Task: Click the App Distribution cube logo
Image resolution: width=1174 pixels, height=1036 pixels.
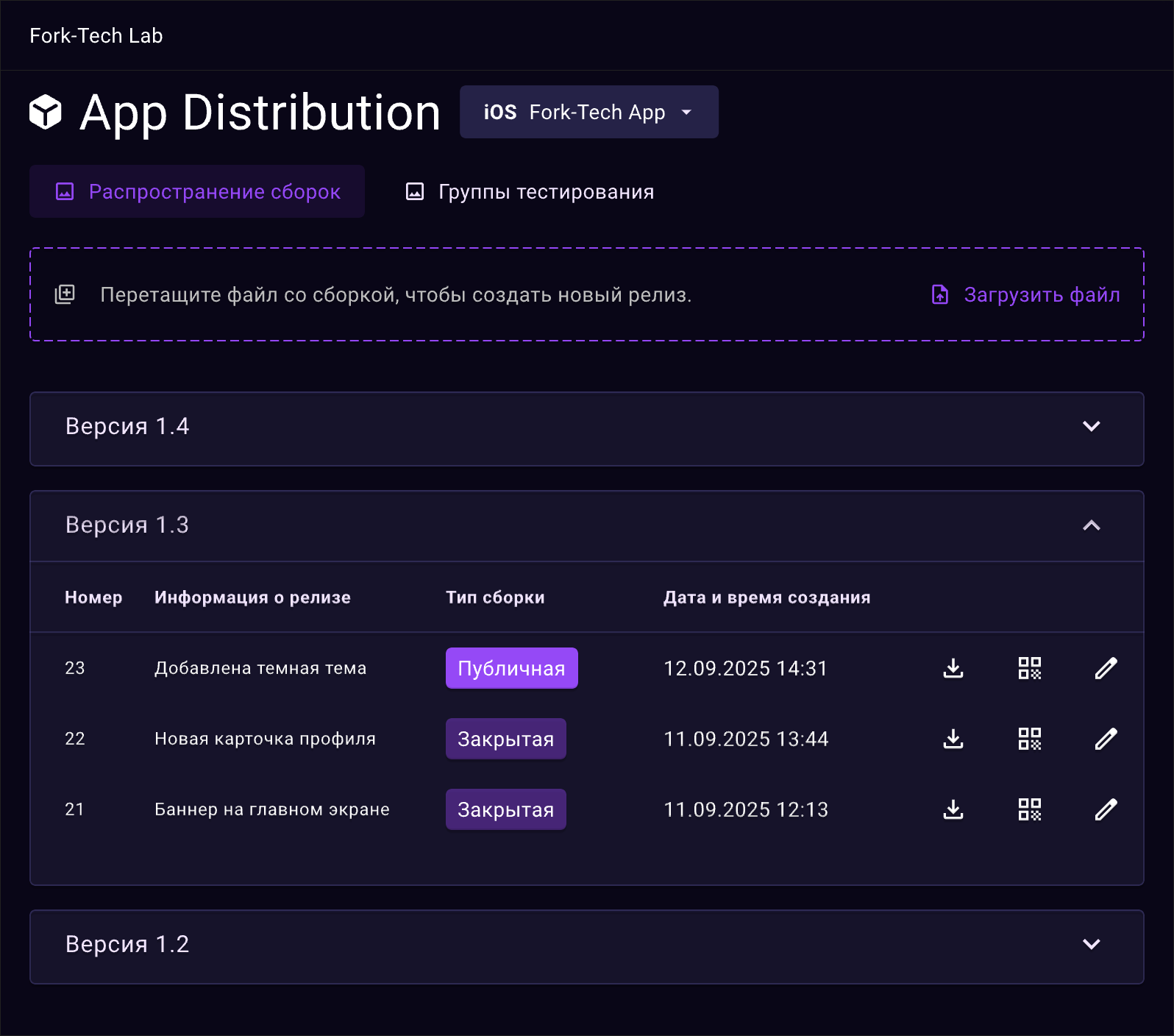Action: 46,113
